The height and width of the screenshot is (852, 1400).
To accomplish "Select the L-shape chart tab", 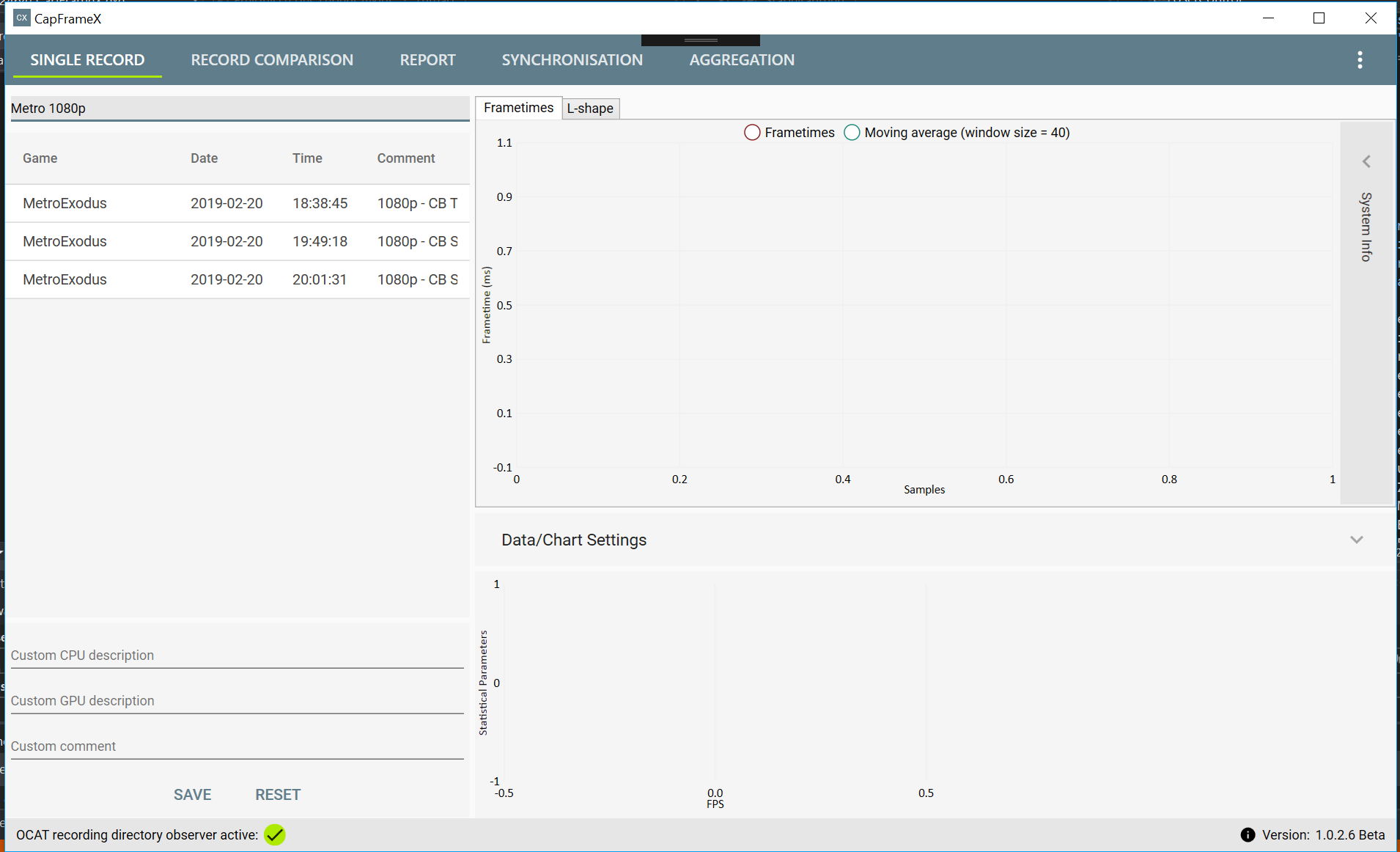I will 590,109.
